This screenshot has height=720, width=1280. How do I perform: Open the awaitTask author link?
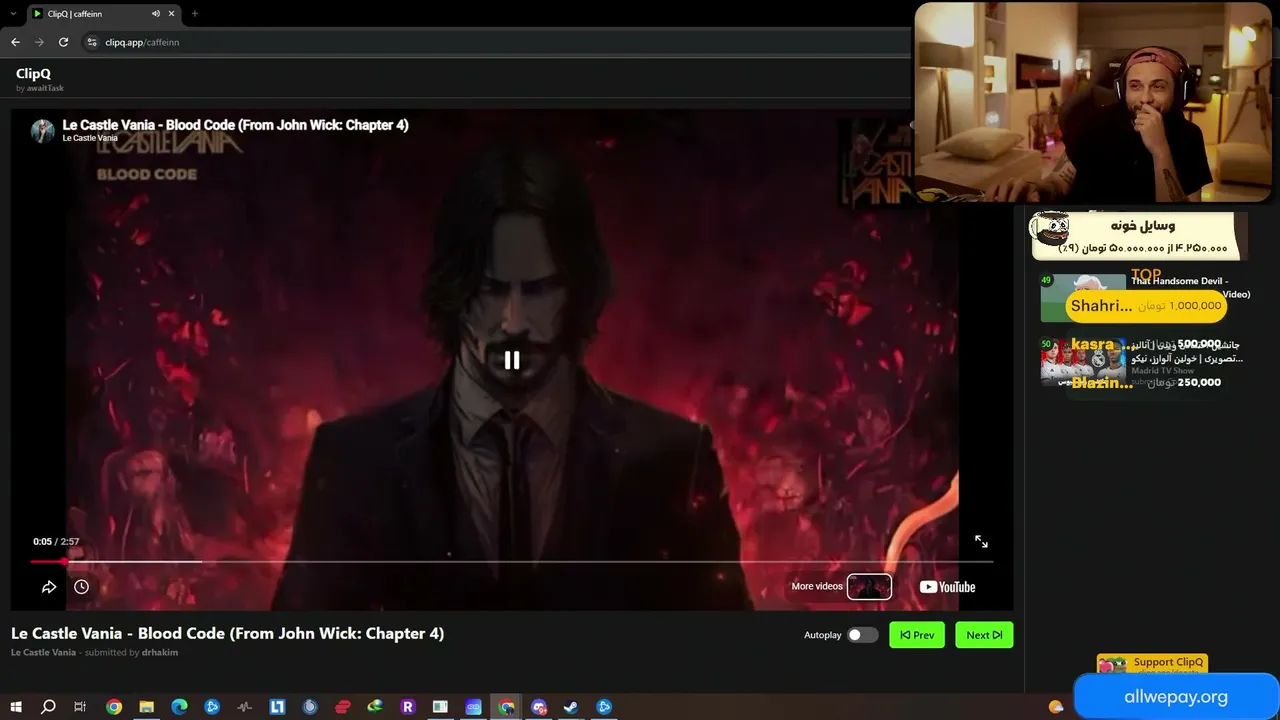point(45,88)
